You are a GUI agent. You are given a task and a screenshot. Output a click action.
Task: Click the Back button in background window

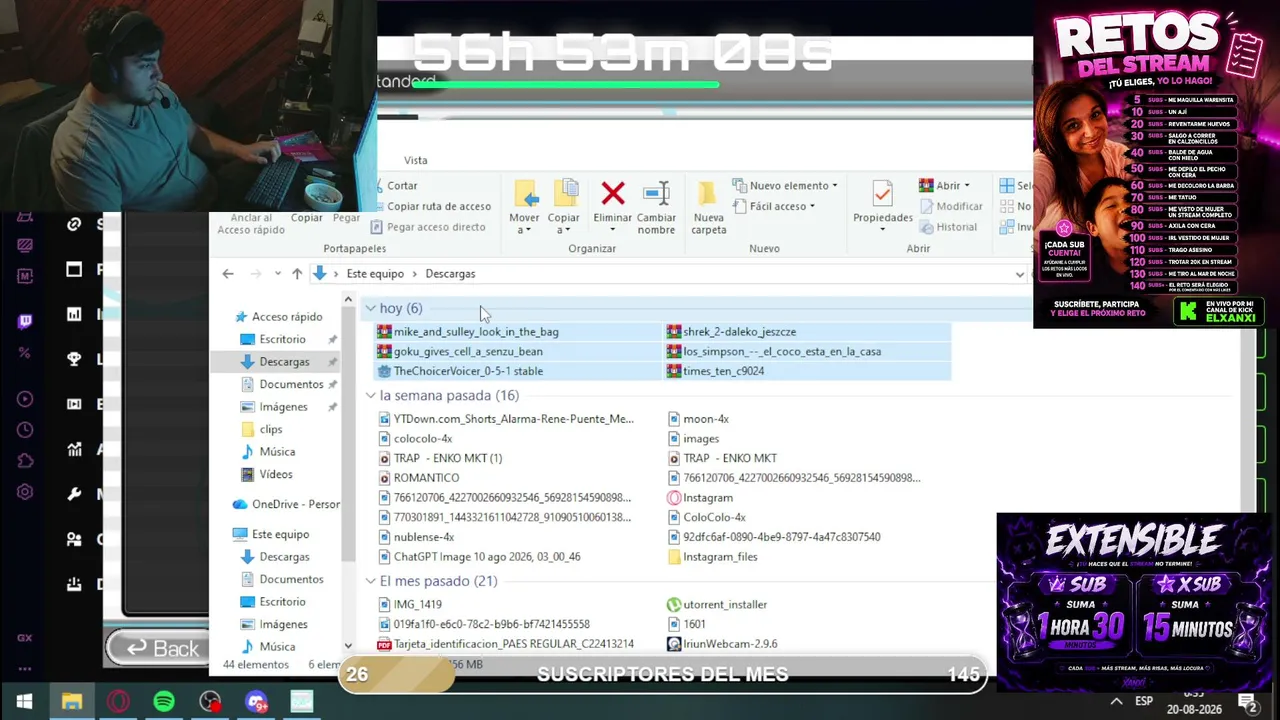(162, 648)
